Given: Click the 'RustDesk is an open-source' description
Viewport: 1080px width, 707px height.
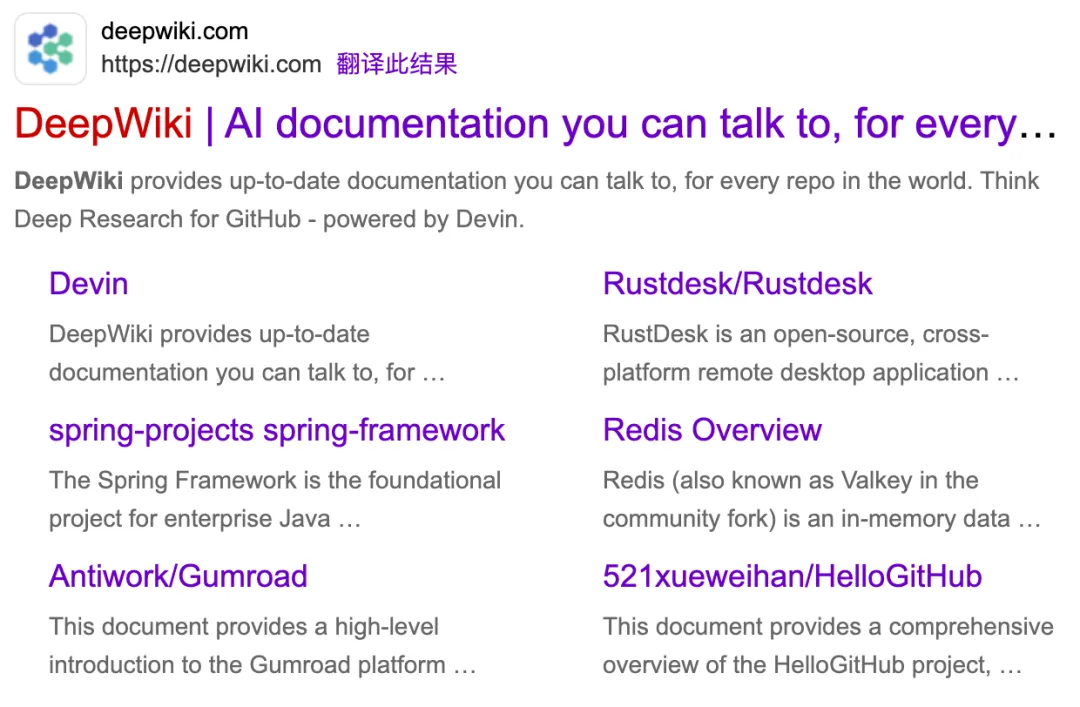Looking at the screenshot, I should coord(811,353).
